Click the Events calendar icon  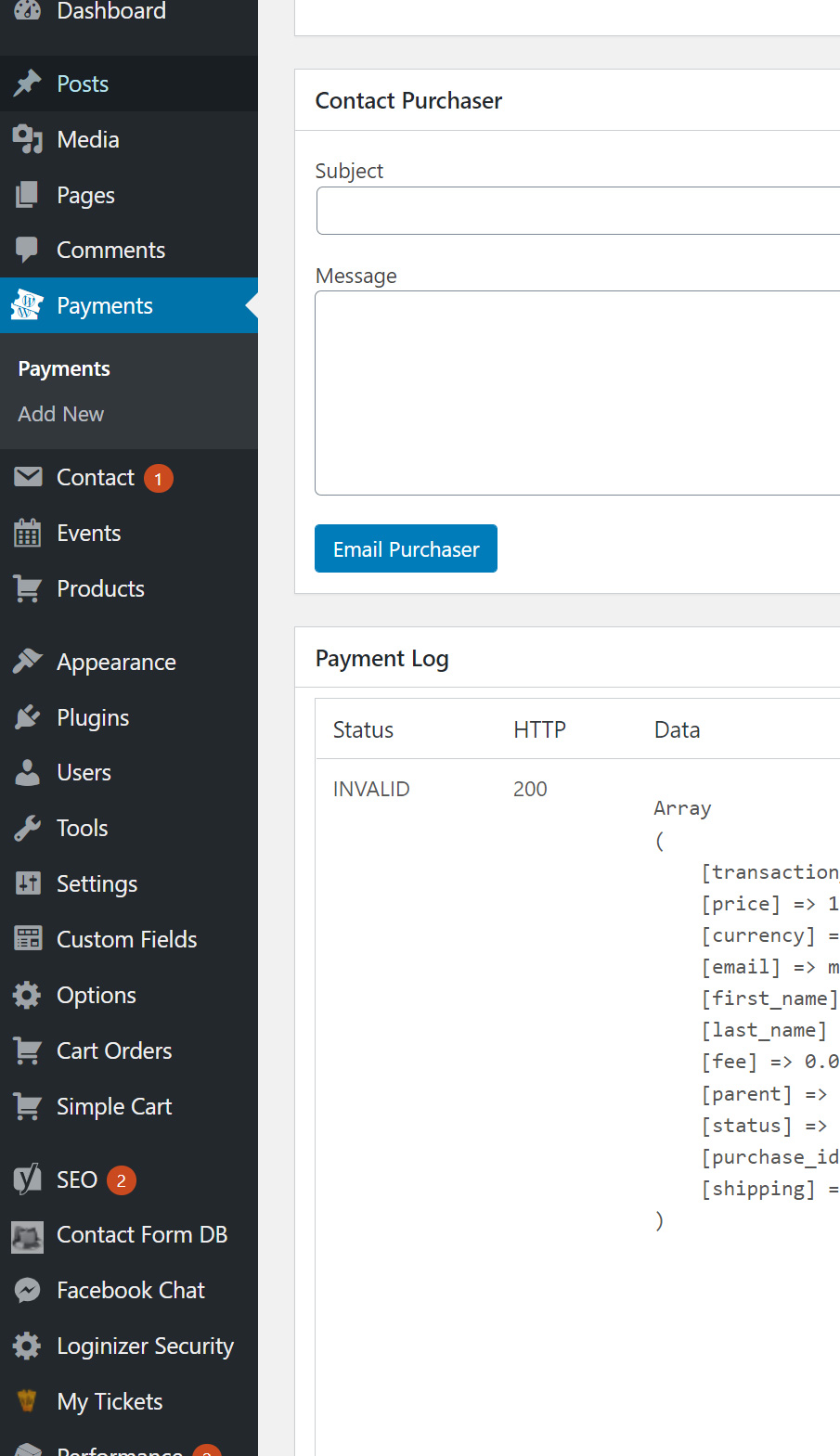(27, 533)
